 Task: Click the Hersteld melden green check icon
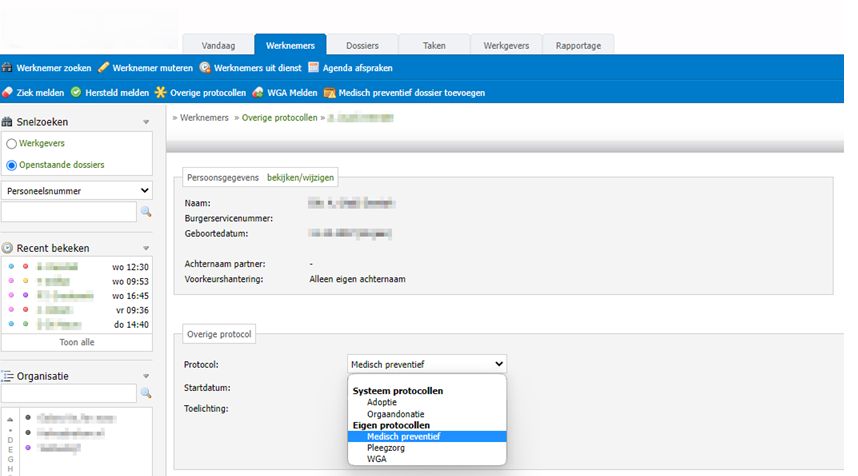click(75, 93)
